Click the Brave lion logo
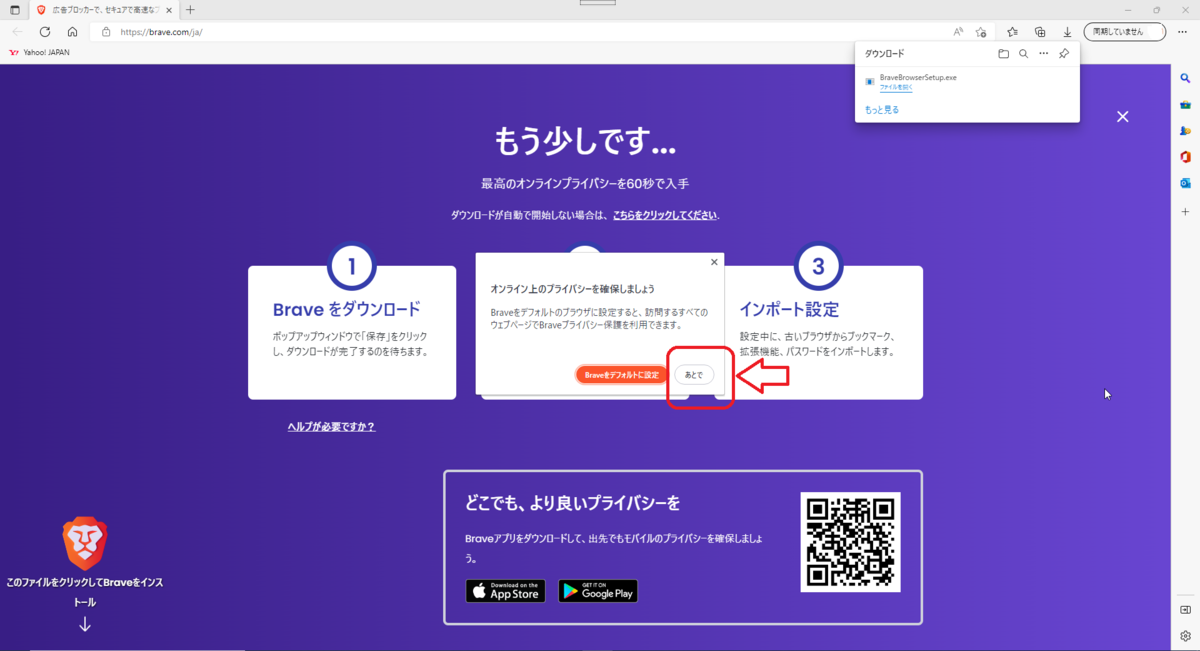This screenshot has height=651, width=1200. pyautogui.click(x=85, y=544)
